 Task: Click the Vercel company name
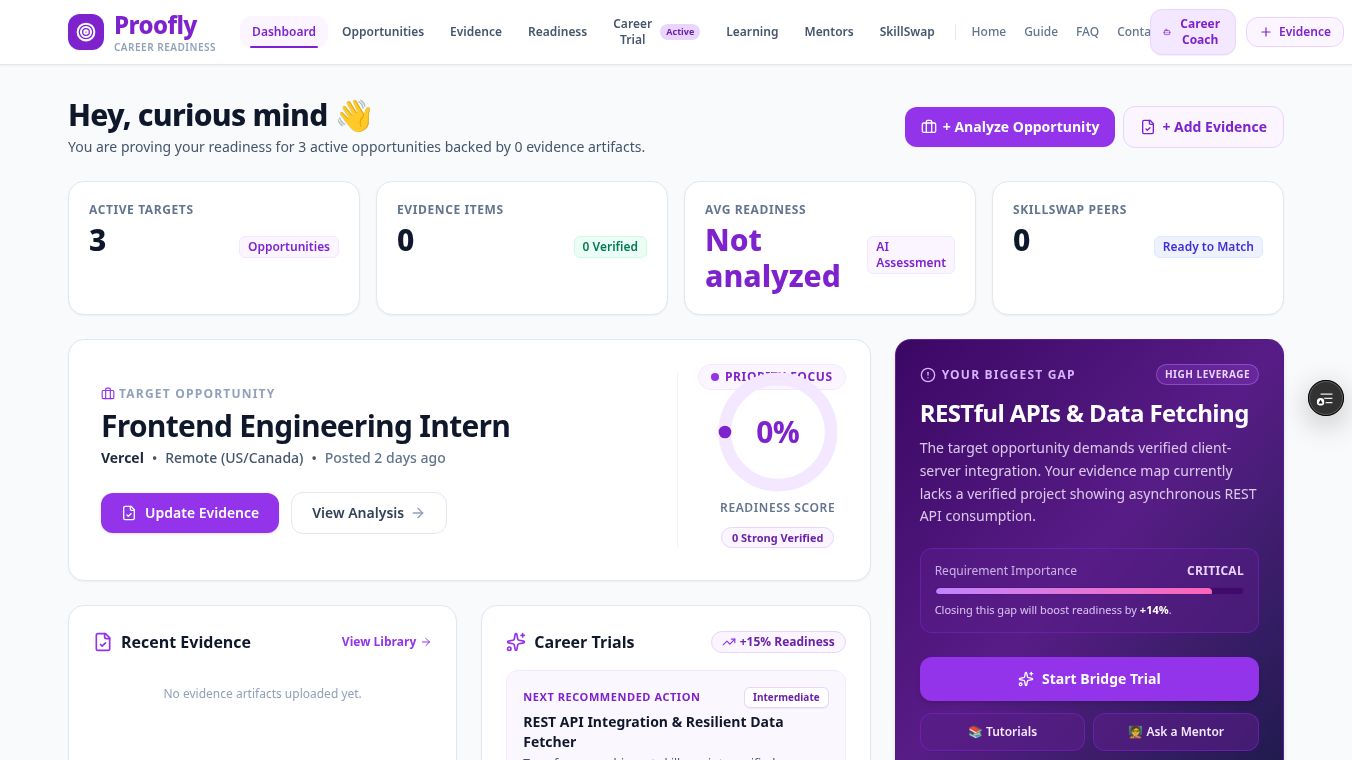point(122,458)
